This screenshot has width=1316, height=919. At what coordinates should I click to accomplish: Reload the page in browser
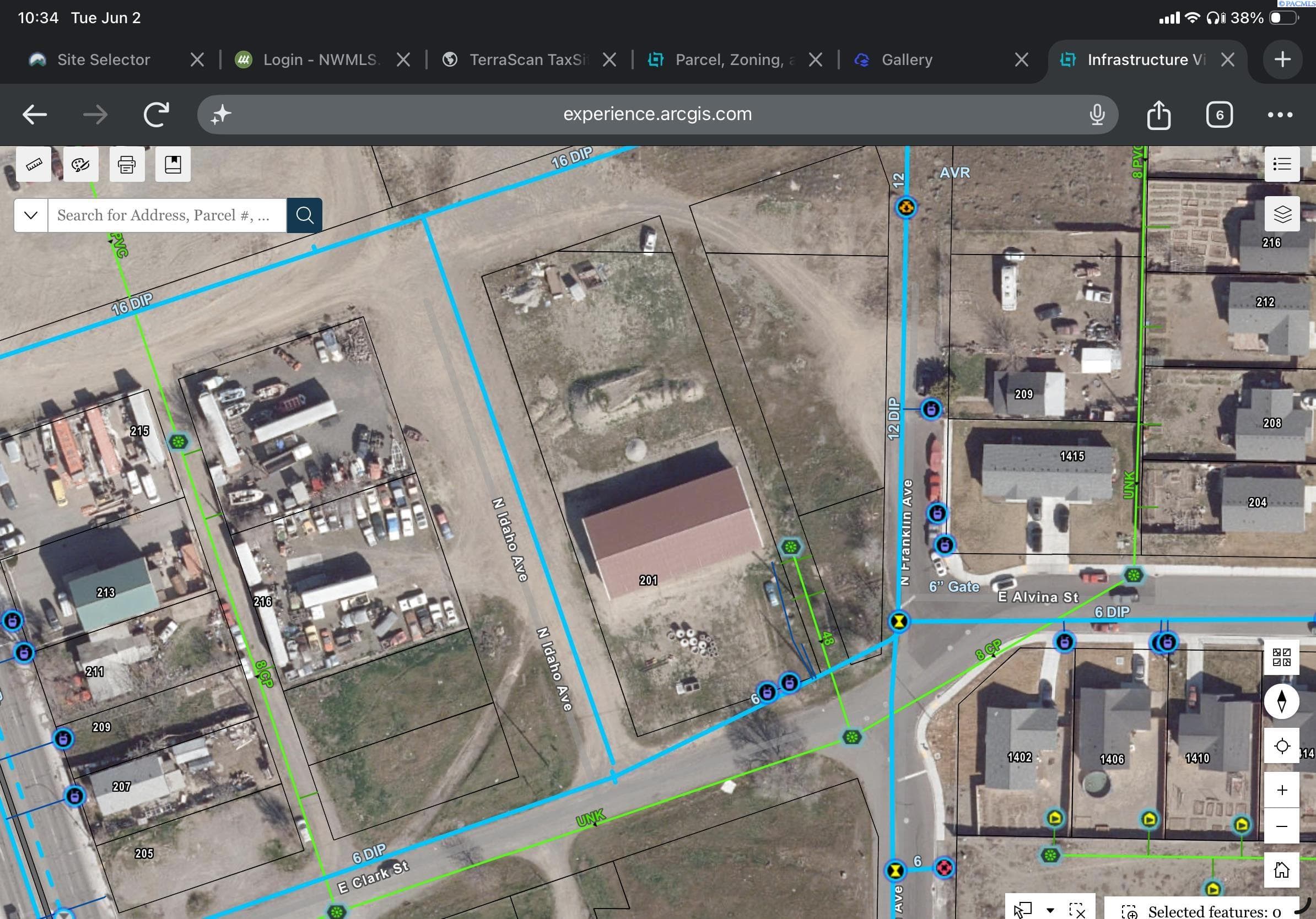pos(156,115)
